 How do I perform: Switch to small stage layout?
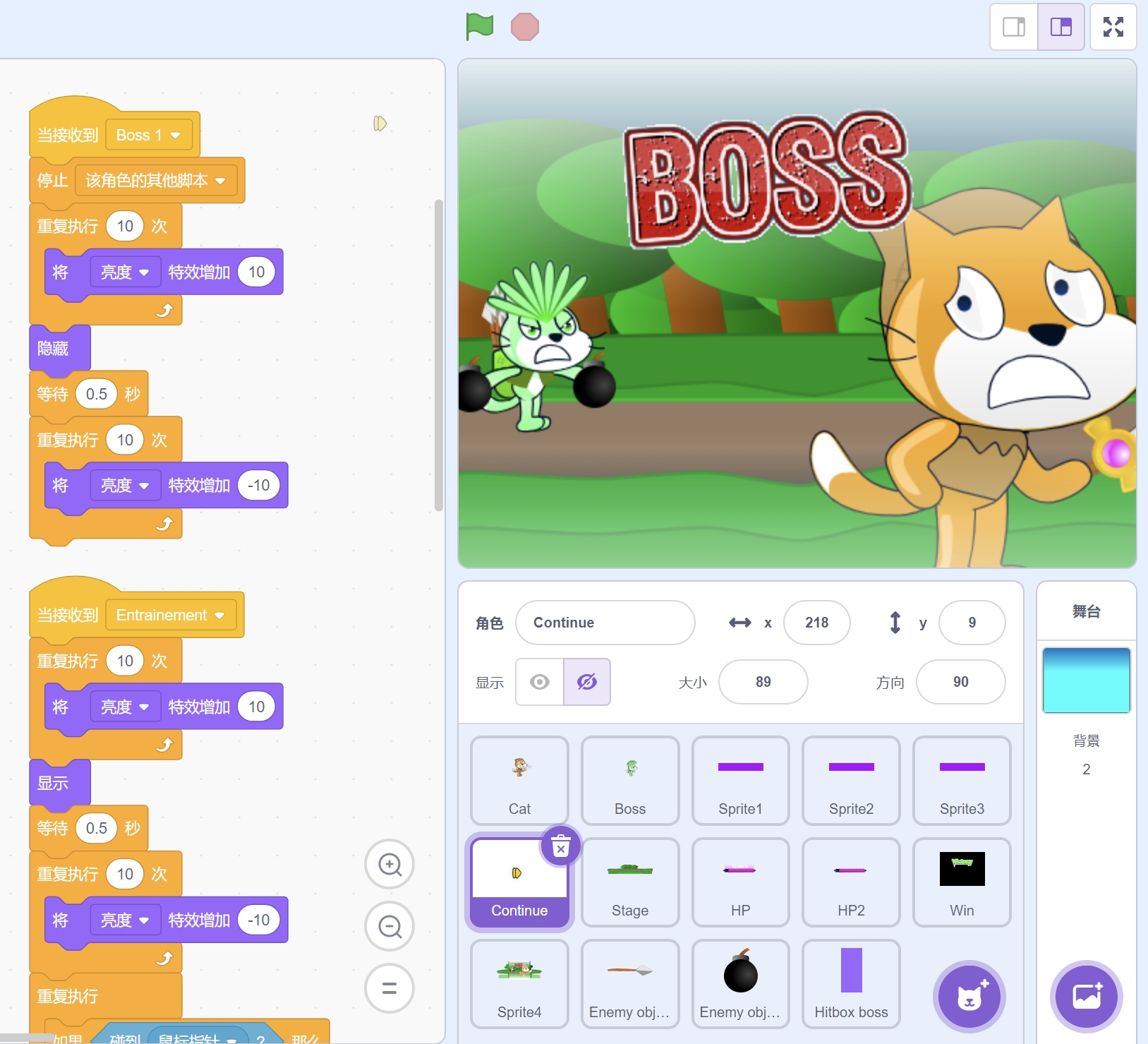(1014, 27)
